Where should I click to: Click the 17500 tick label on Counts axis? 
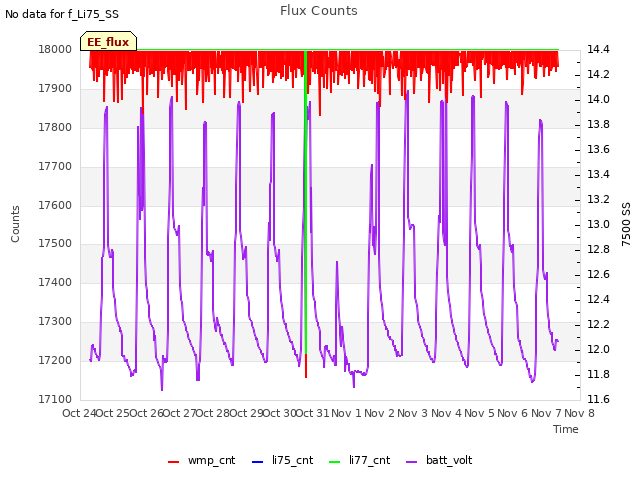(55, 243)
